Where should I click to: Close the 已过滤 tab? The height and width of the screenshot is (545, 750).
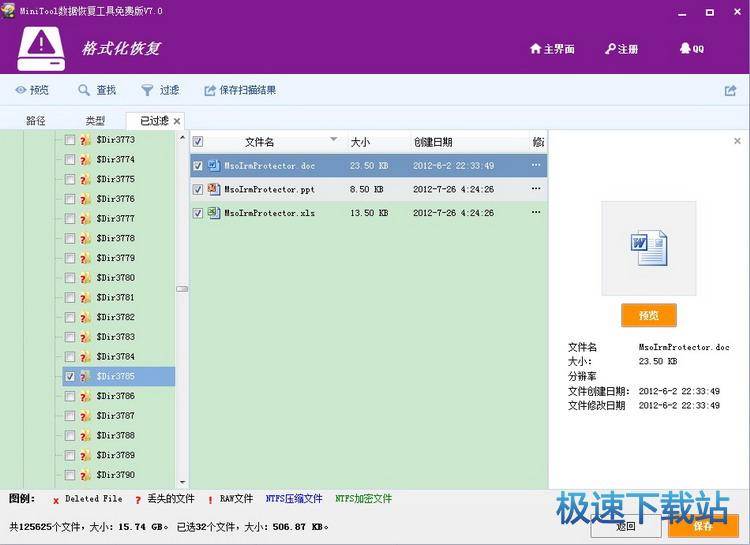tap(177, 121)
